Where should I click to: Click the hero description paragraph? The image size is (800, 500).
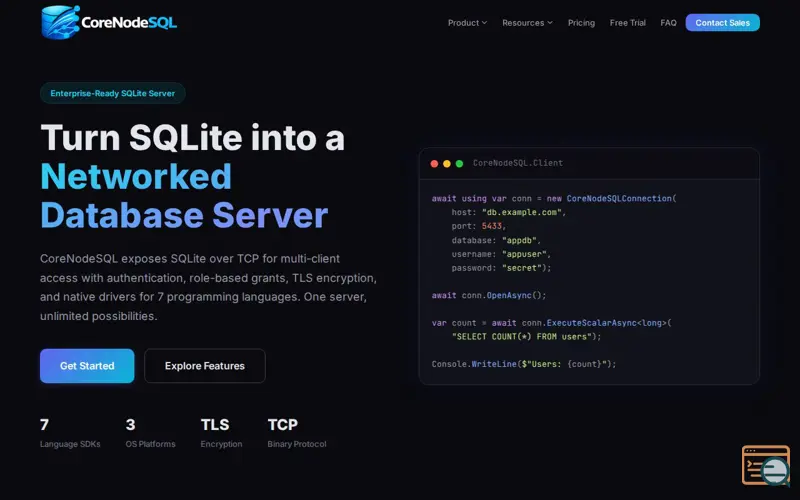pyautogui.click(x=209, y=287)
